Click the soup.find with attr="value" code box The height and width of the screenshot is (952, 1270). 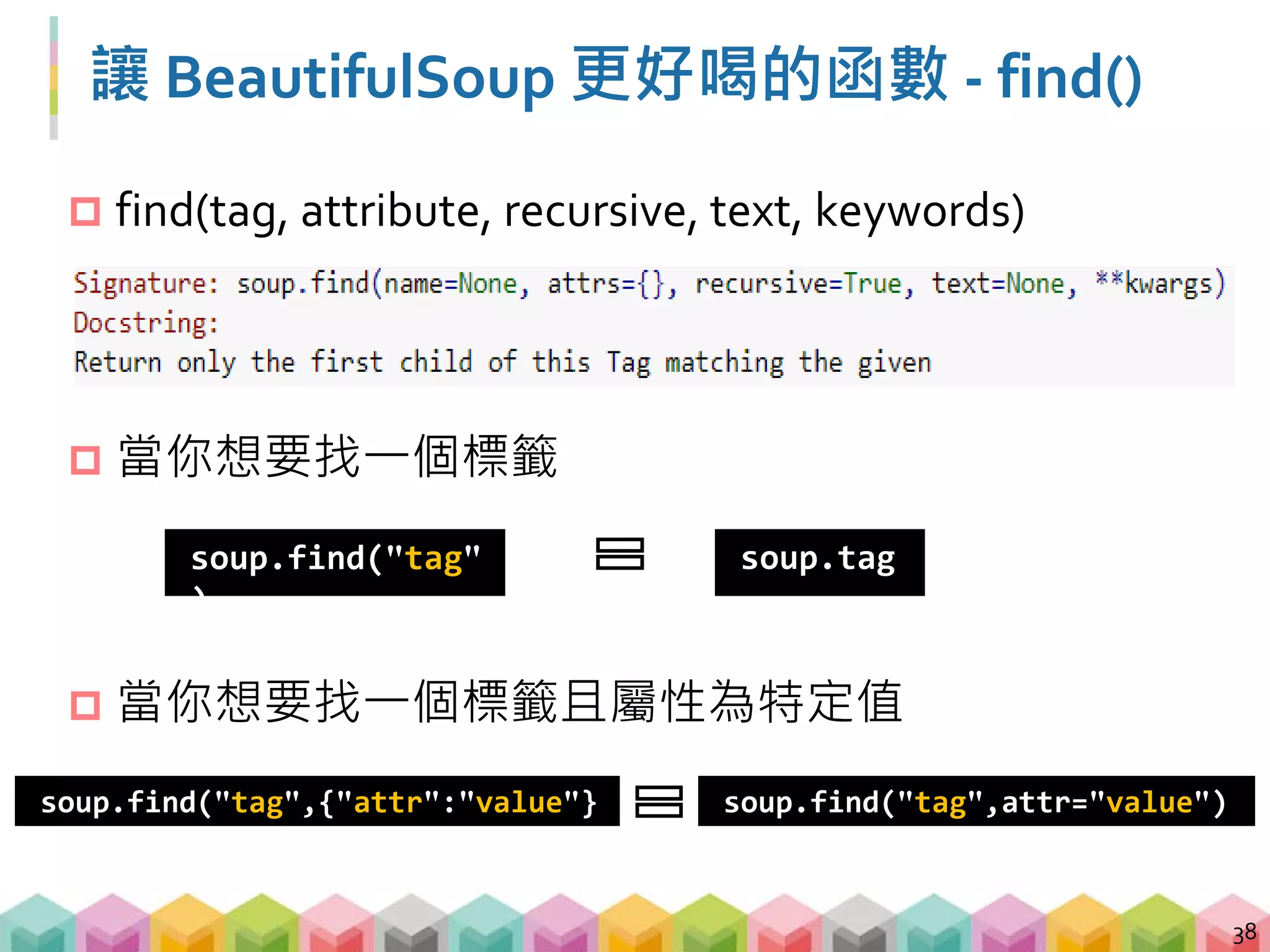pos(975,801)
